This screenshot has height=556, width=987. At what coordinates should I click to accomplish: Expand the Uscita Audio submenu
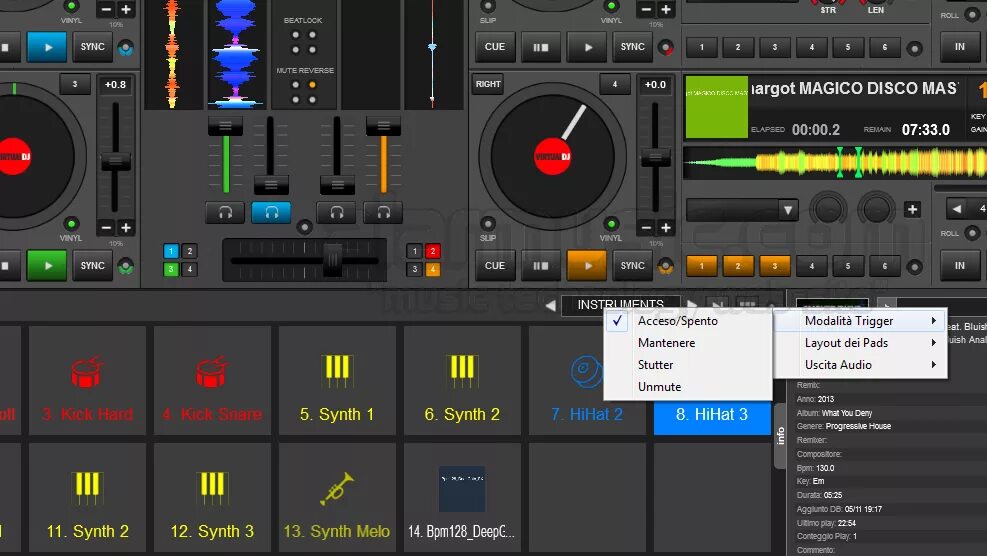[860, 365]
